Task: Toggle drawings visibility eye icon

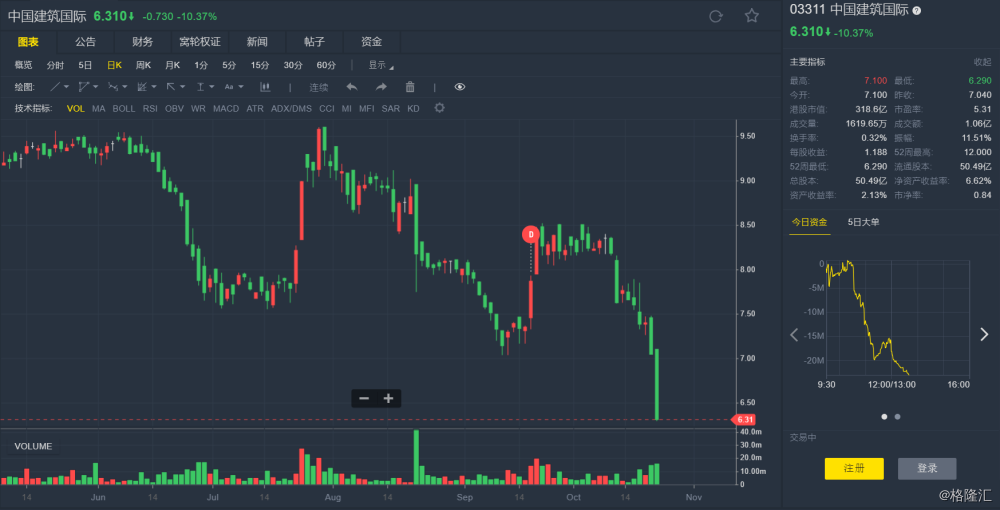Action: (x=460, y=87)
